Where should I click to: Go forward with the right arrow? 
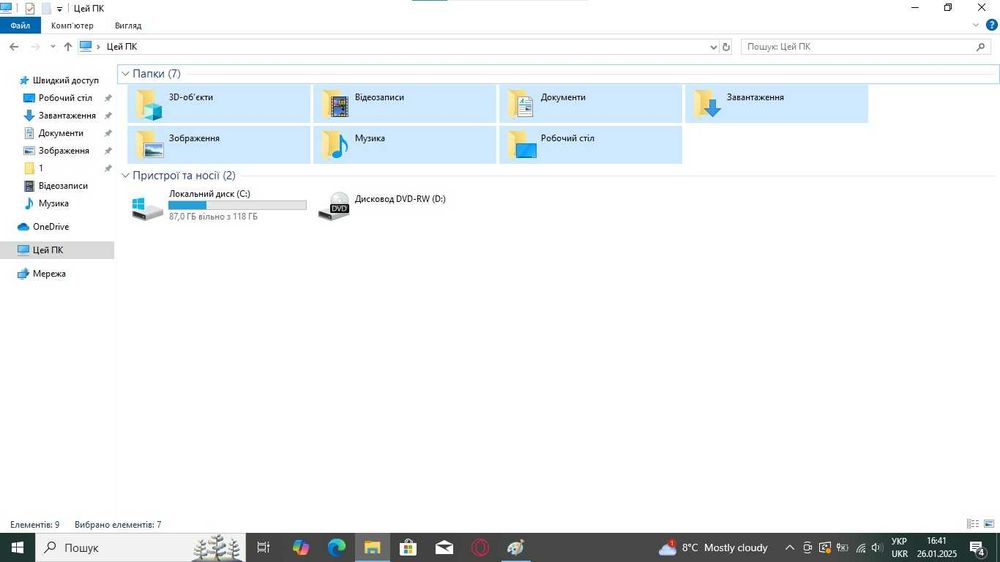coord(35,47)
